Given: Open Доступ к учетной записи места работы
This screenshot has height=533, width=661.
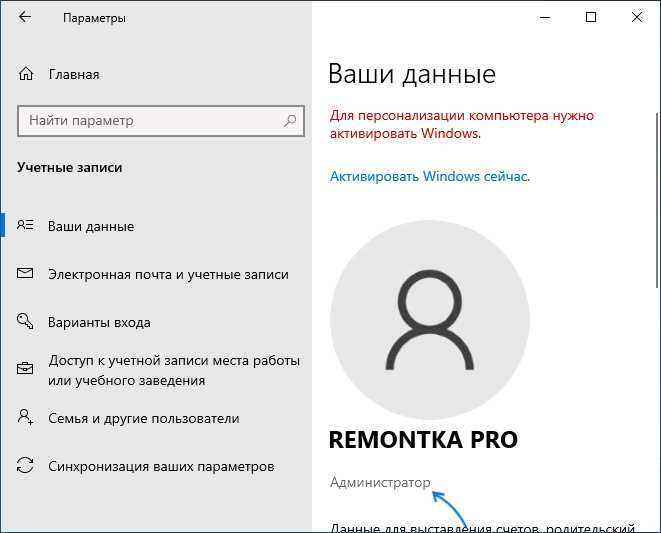Looking at the screenshot, I should pos(156,370).
